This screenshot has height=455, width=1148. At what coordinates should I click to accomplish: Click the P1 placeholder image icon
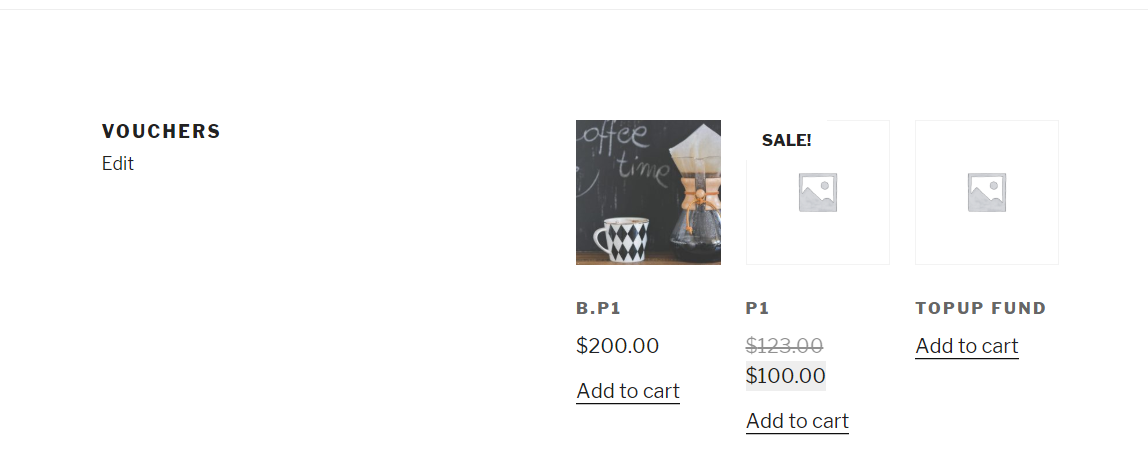(818, 192)
